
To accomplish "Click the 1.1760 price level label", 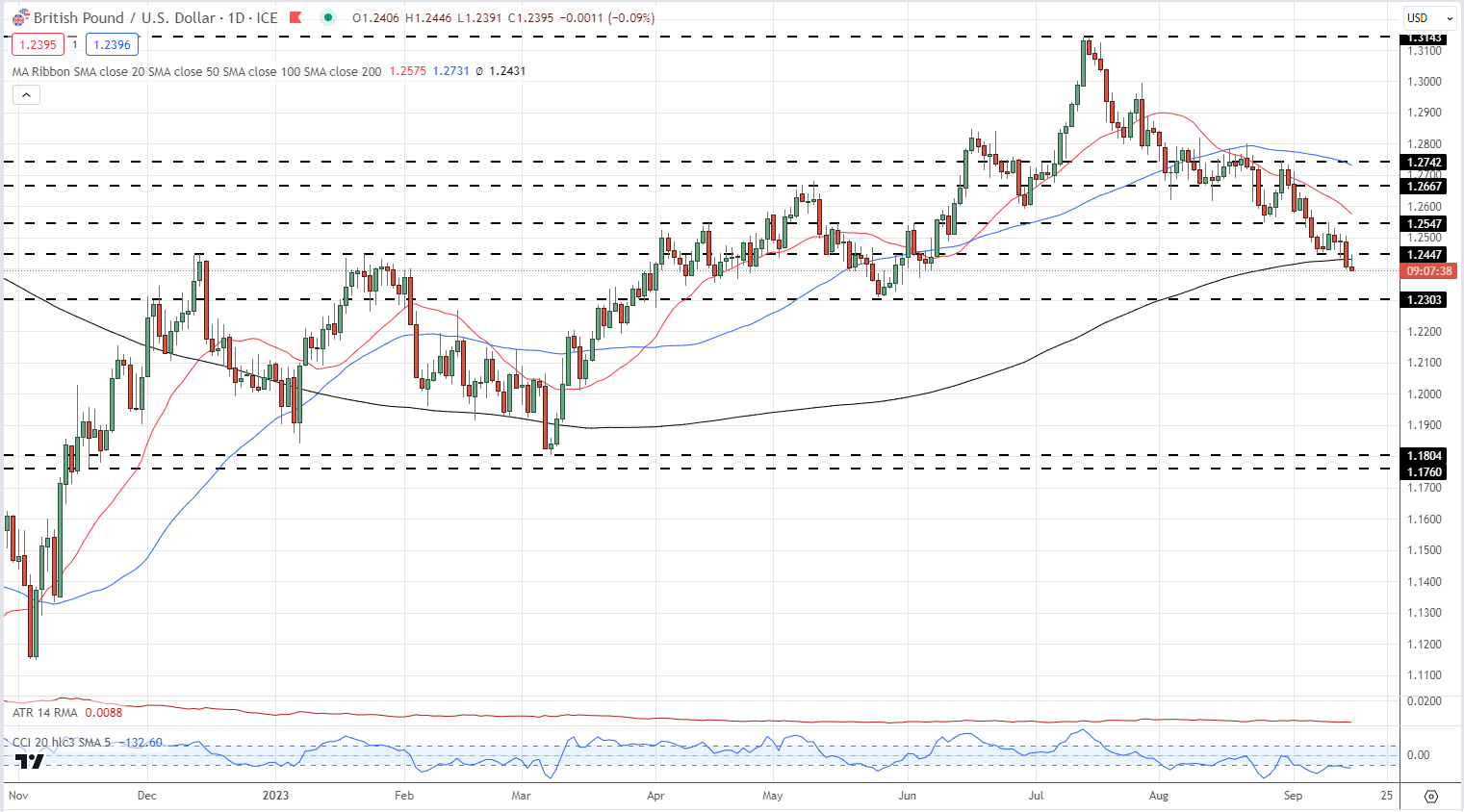I will click(x=1425, y=471).
